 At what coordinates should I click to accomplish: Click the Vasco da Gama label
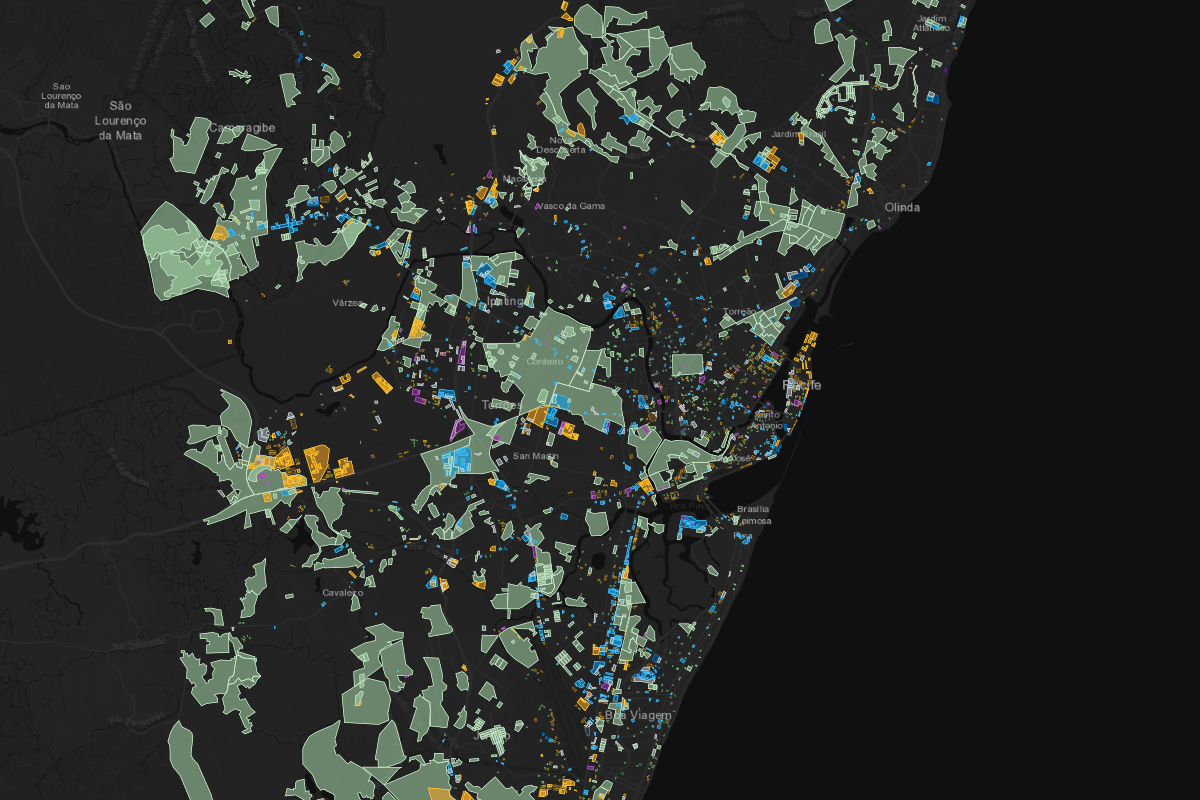pyautogui.click(x=571, y=206)
